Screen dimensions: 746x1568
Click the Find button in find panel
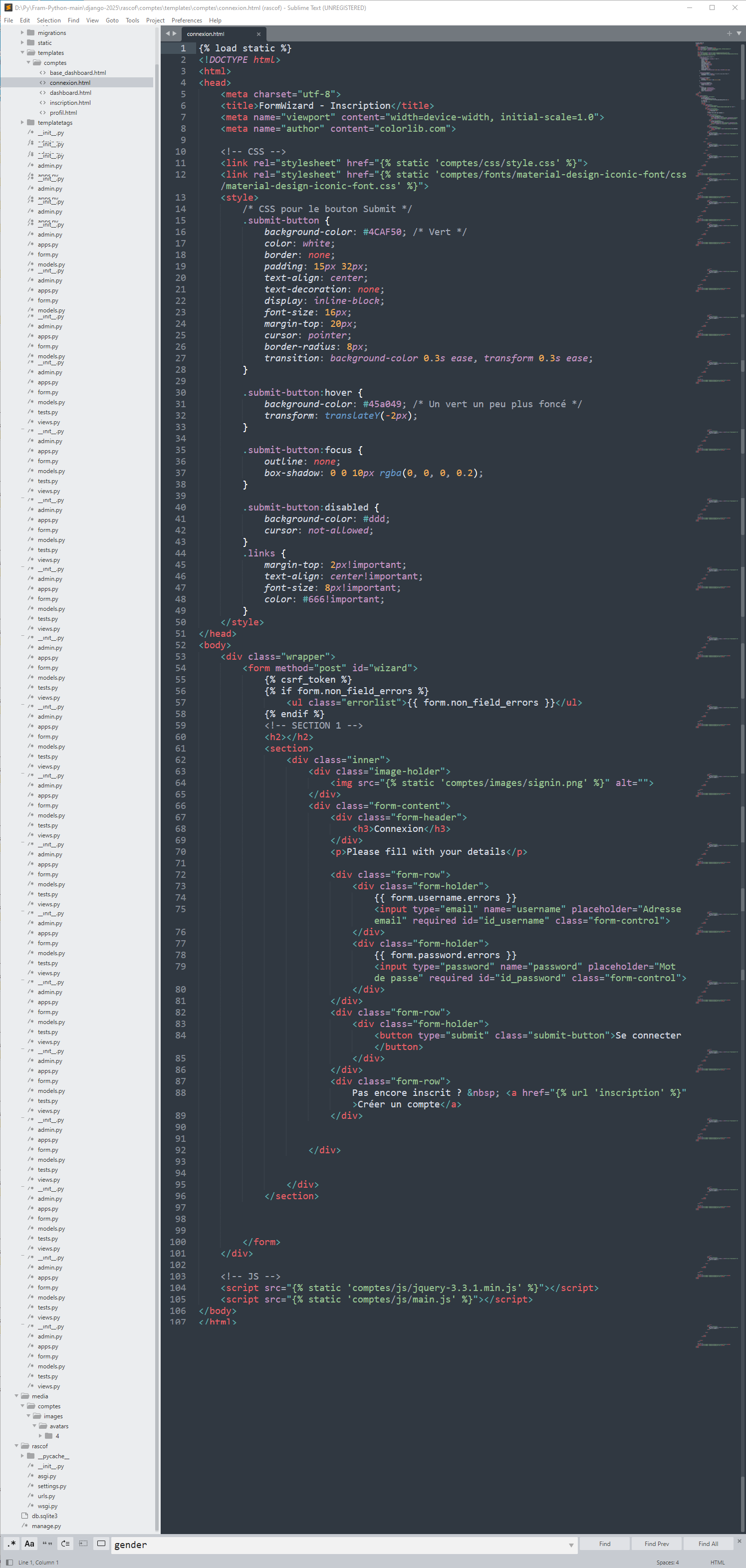605,1544
